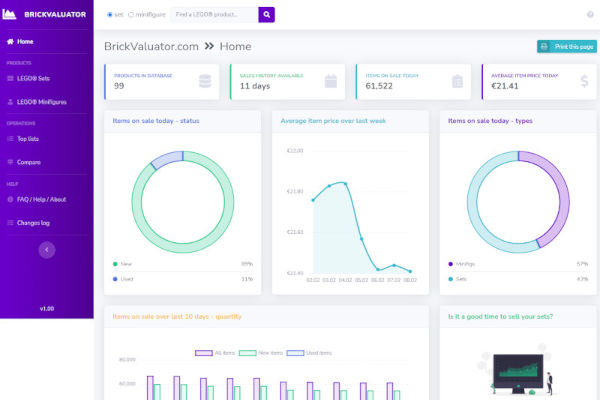The height and width of the screenshot is (400, 600).
Task: Select the set radio button
Action: 110,15
